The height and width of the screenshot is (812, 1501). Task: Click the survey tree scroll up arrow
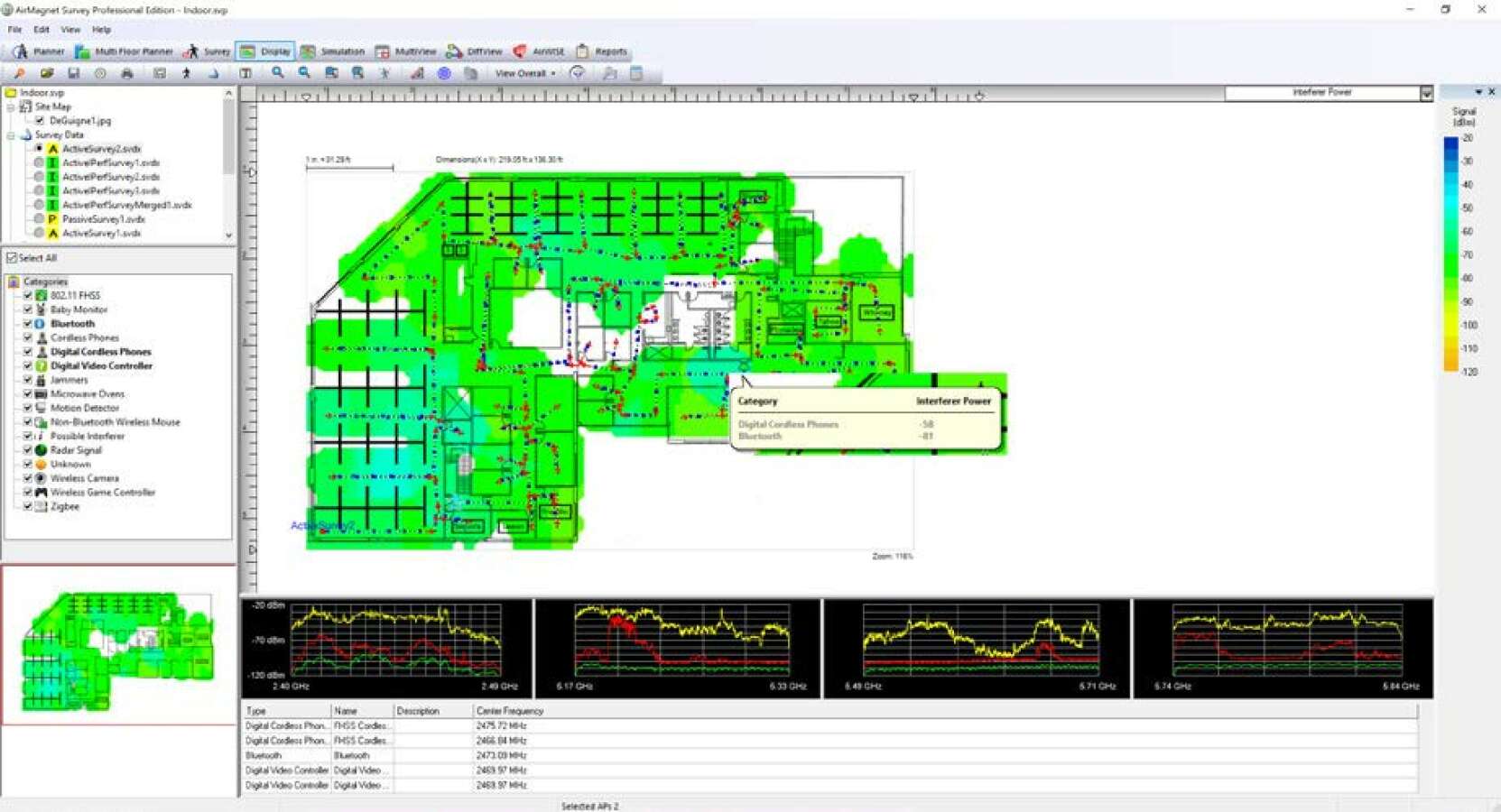pos(228,93)
